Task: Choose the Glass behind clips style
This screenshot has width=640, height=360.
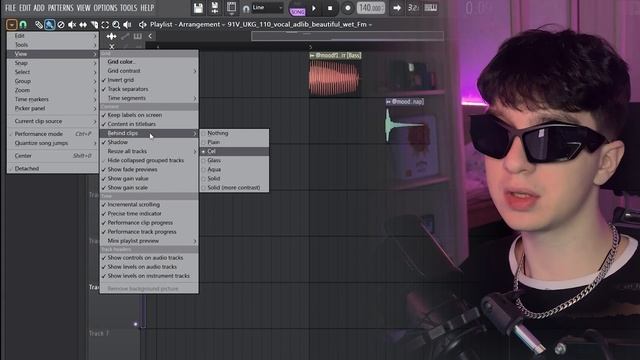Action: pyautogui.click(x=234, y=160)
